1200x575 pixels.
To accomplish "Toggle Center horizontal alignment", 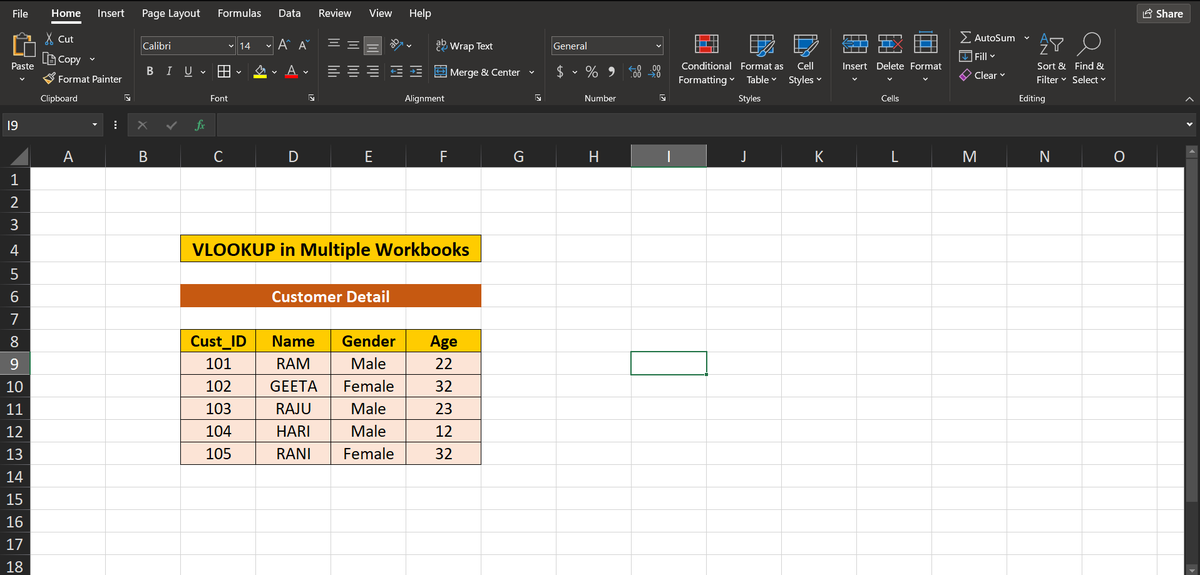I will 354,72.
